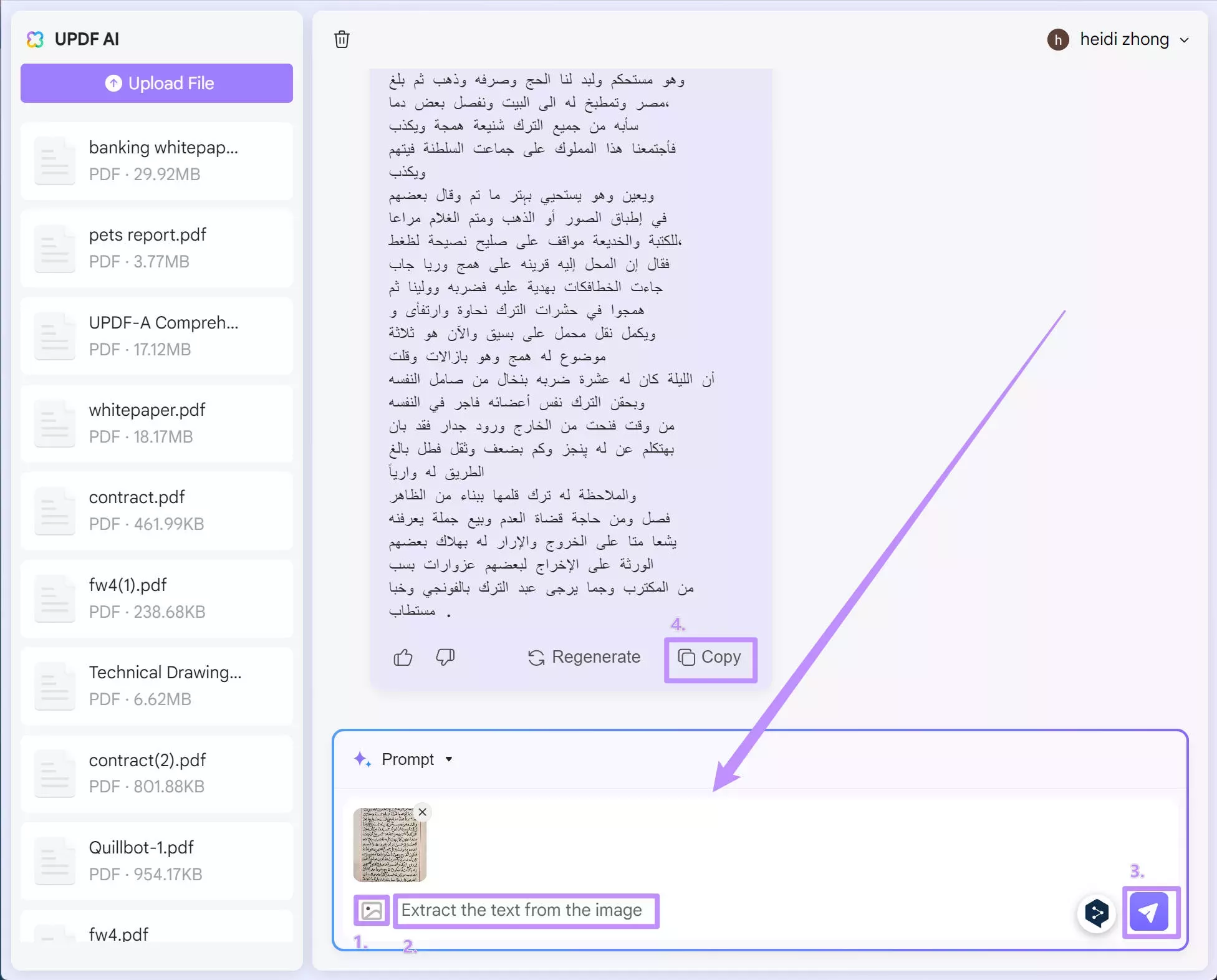Click the AI model selector icon

tap(1096, 910)
